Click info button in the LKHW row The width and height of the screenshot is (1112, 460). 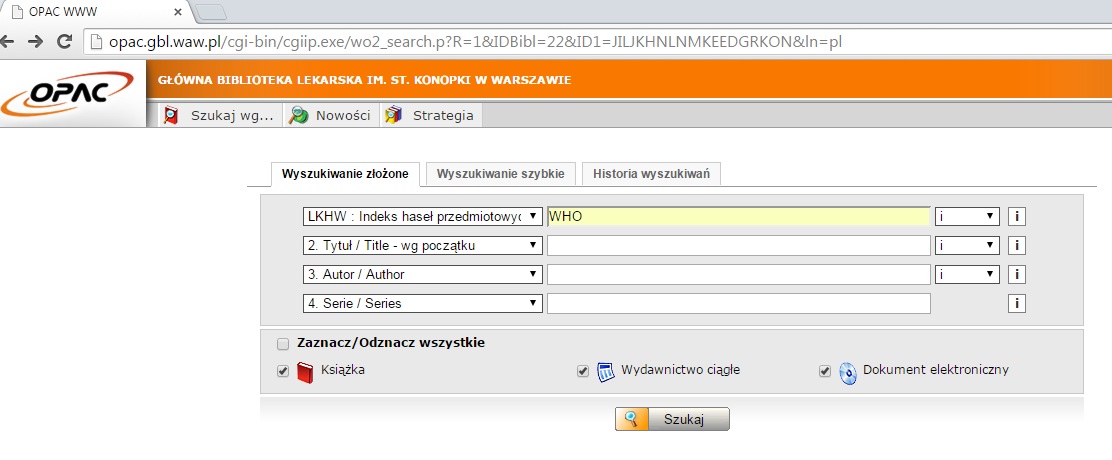pyautogui.click(x=1017, y=216)
